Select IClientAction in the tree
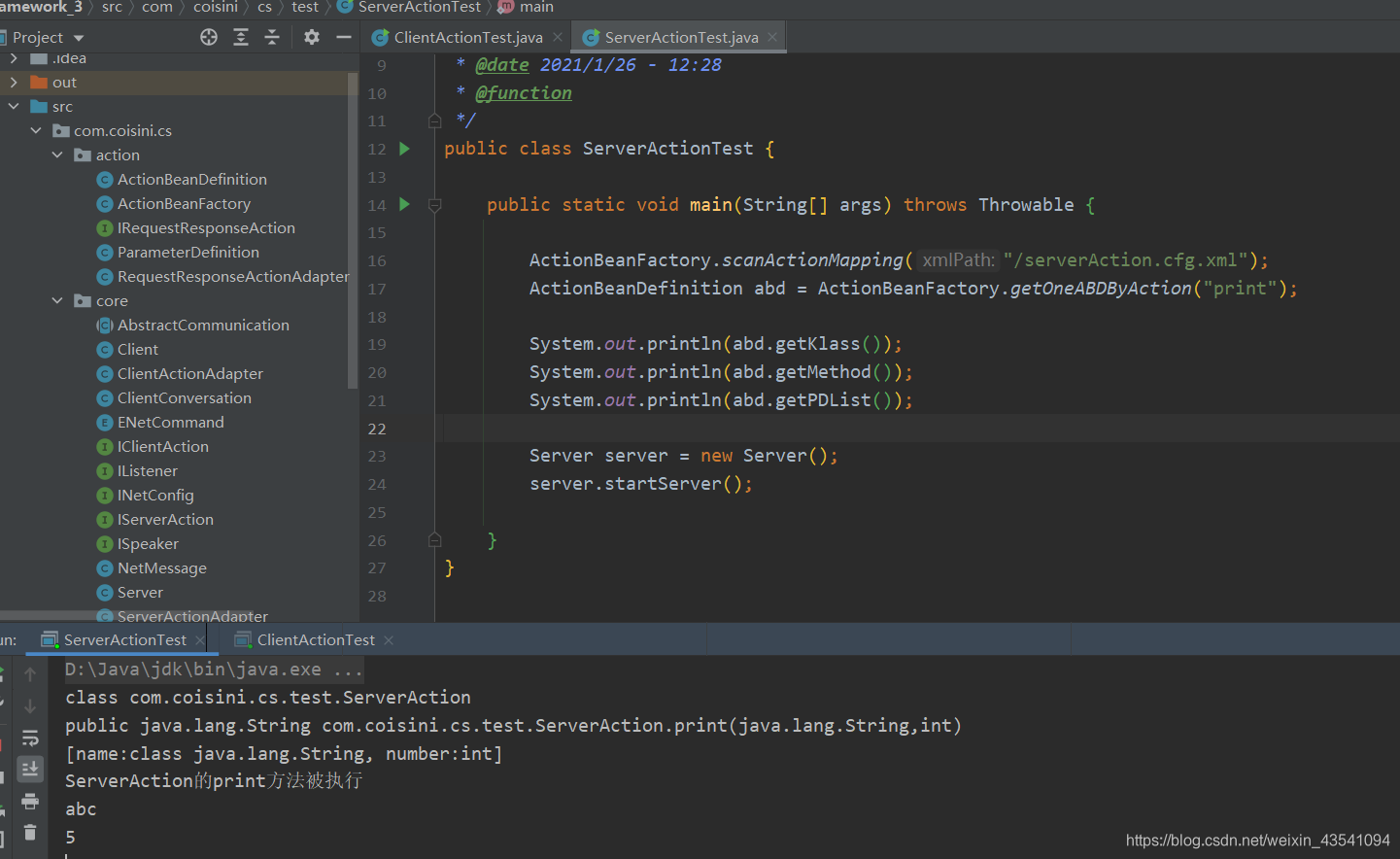The image size is (1400, 859). (x=163, y=447)
